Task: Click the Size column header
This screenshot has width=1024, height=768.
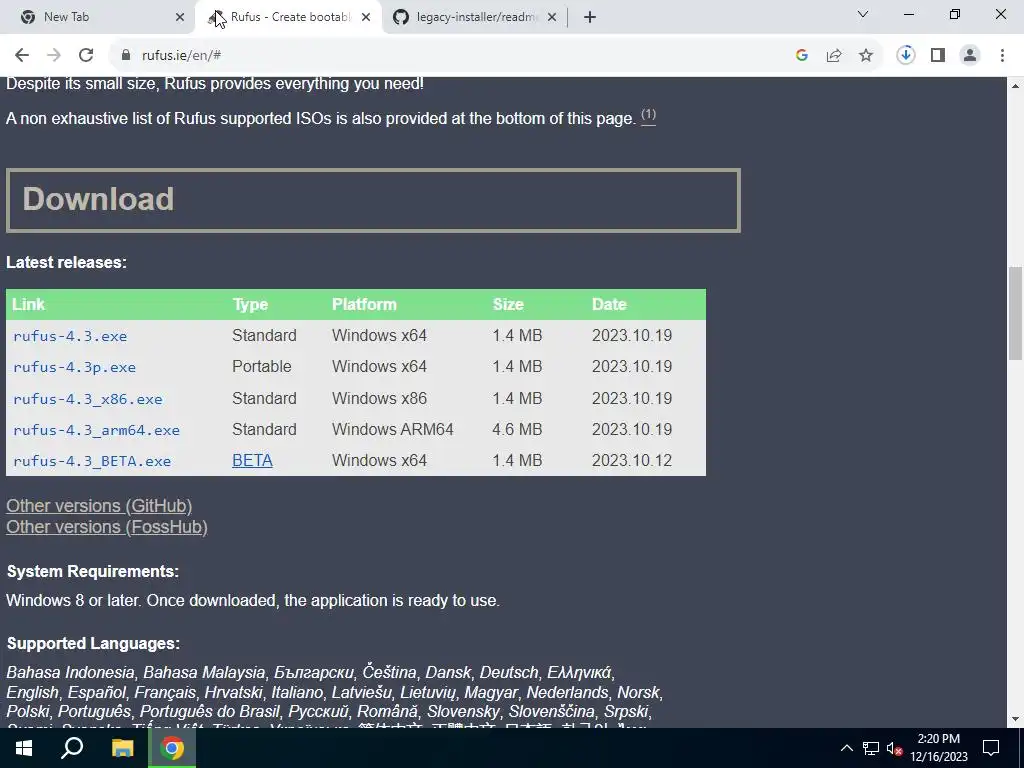Action: 508,304
